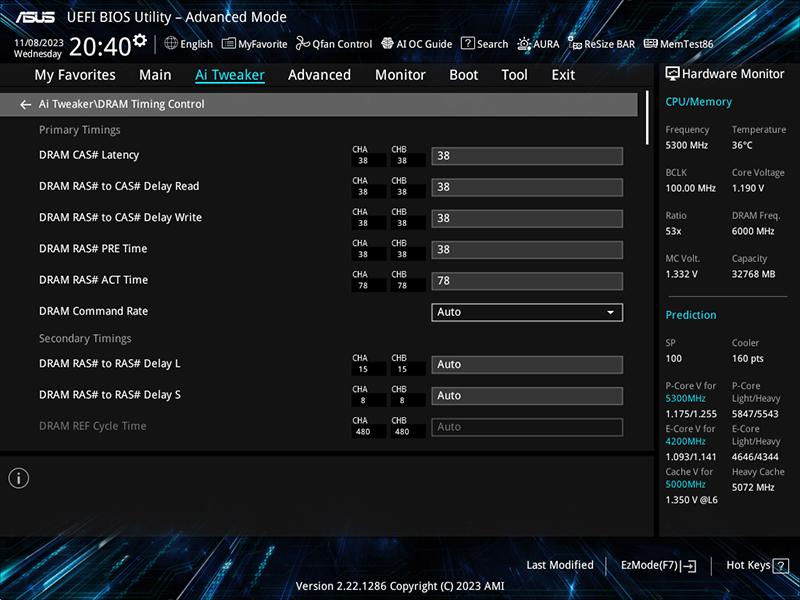Click the Core Voltage value 1.190 V

[748, 188]
